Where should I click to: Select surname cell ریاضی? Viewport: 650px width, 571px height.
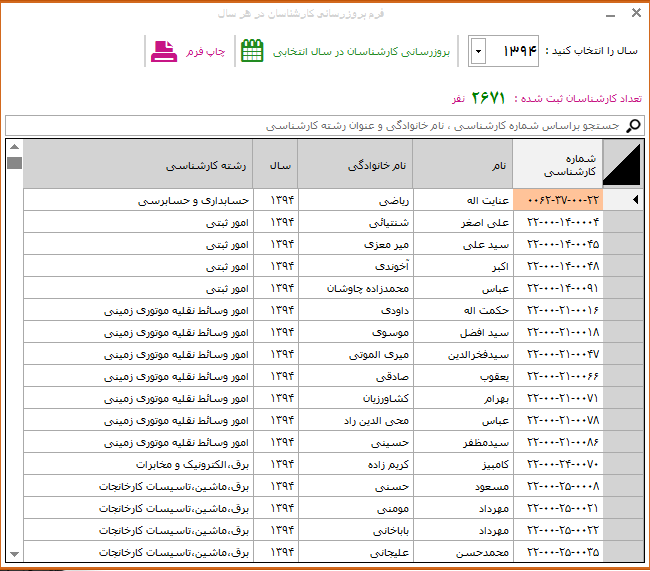(x=356, y=200)
